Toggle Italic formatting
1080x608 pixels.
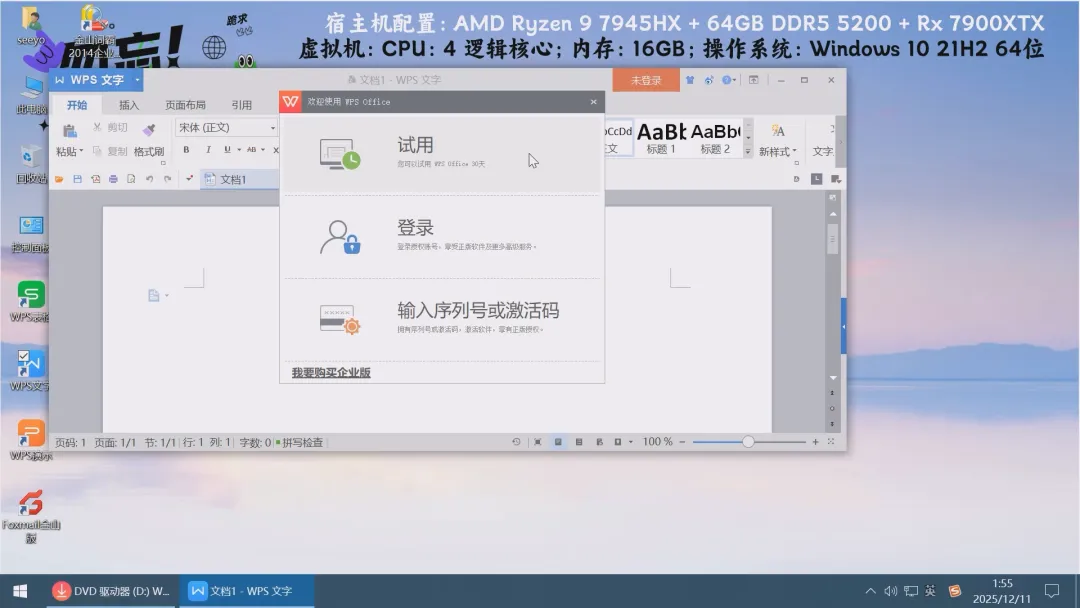coord(208,149)
